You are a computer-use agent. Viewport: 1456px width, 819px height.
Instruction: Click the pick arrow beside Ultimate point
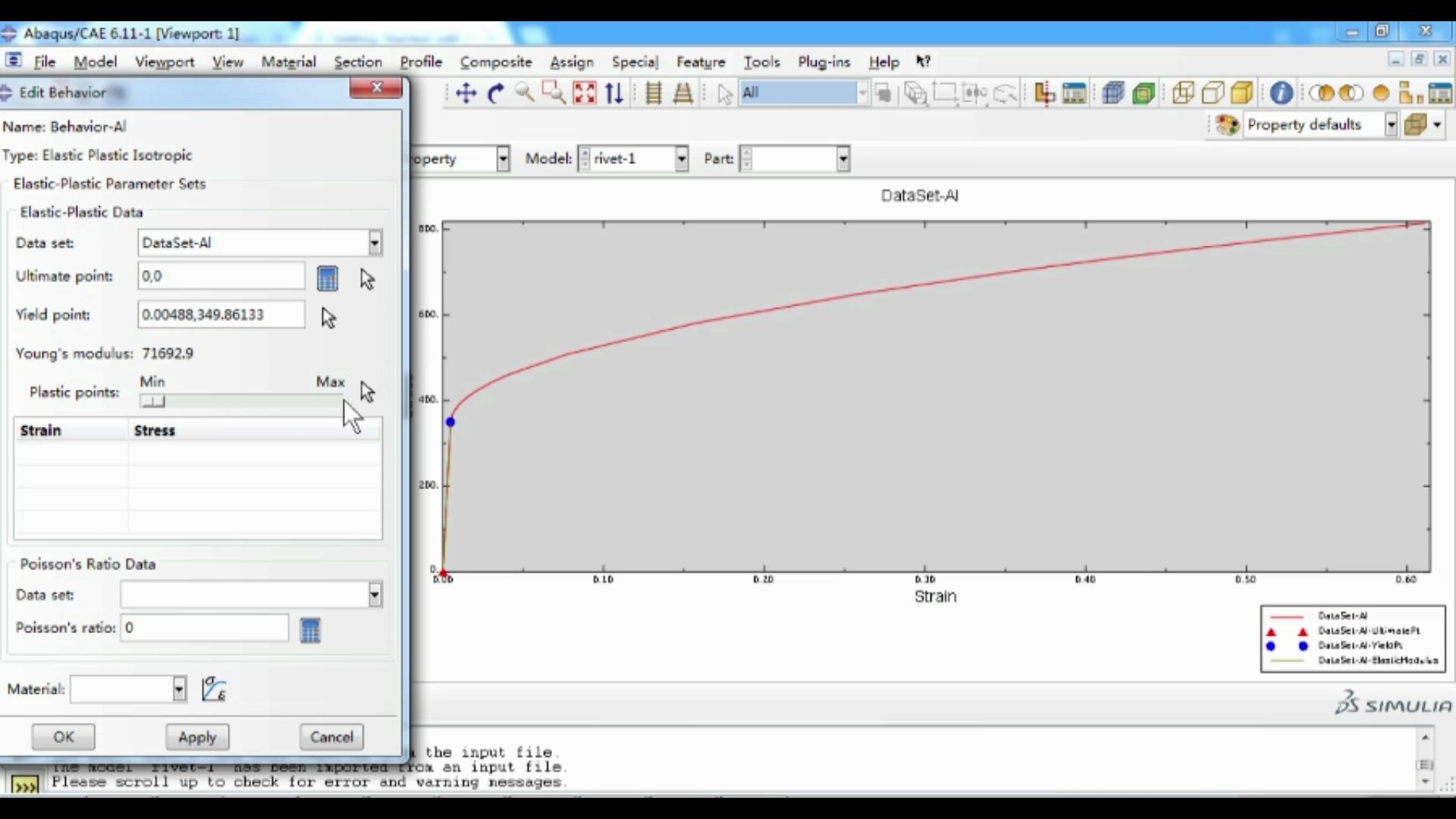click(367, 280)
